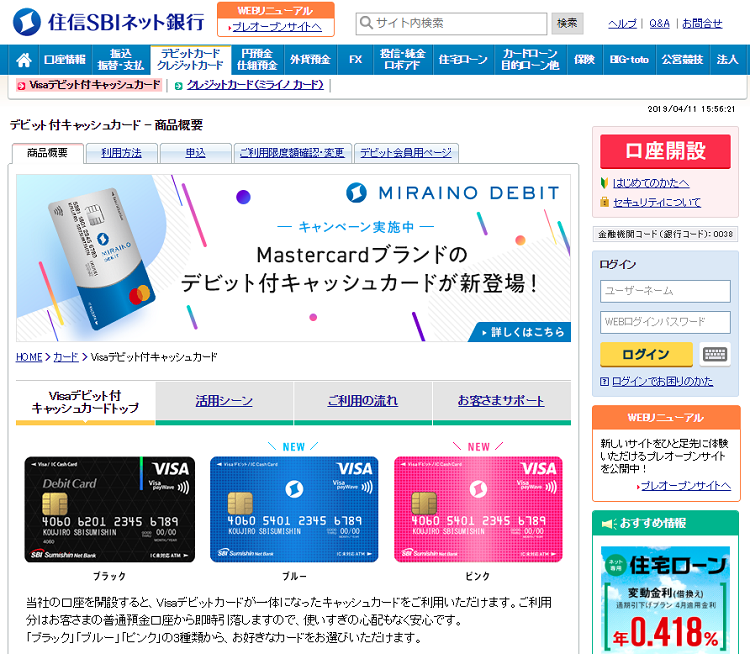Image resolution: width=750 pixels, height=654 pixels.
Task: Click the red 口座開設 button
Action: pos(665,151)
